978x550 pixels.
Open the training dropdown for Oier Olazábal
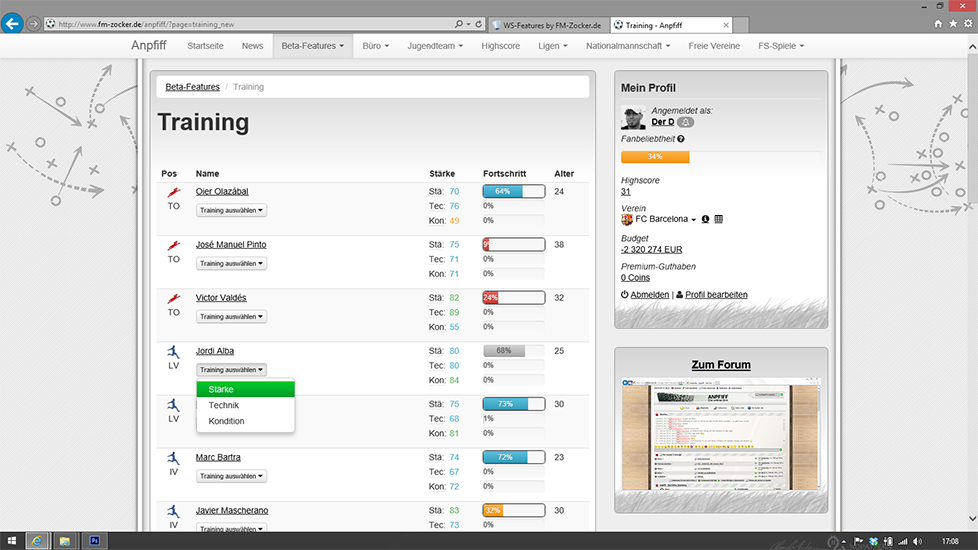coord(231,210)
